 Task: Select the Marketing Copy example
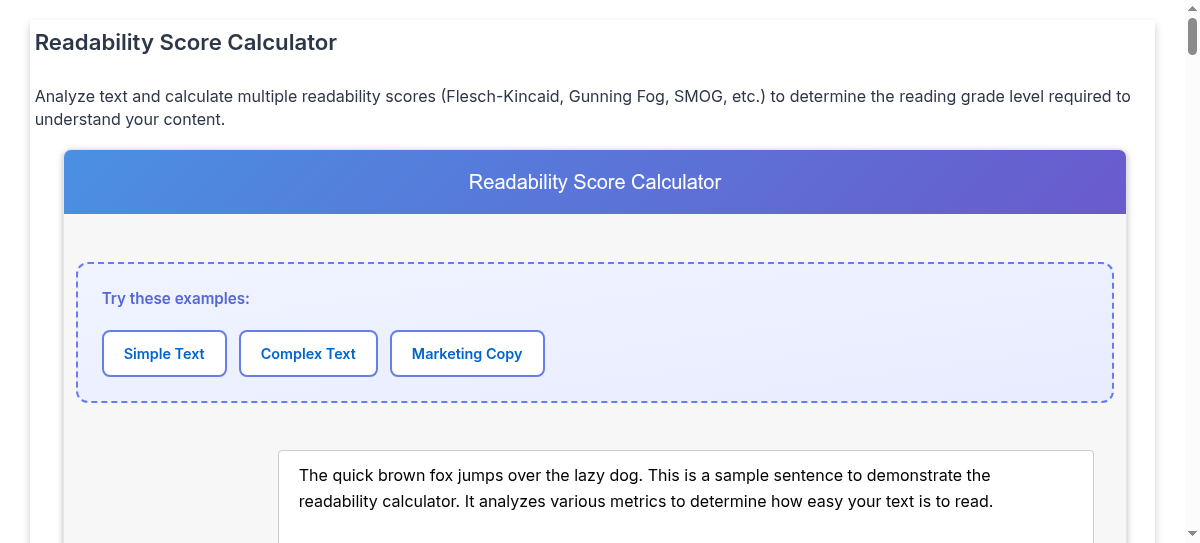pyautogui.click(x=467, y=354)
